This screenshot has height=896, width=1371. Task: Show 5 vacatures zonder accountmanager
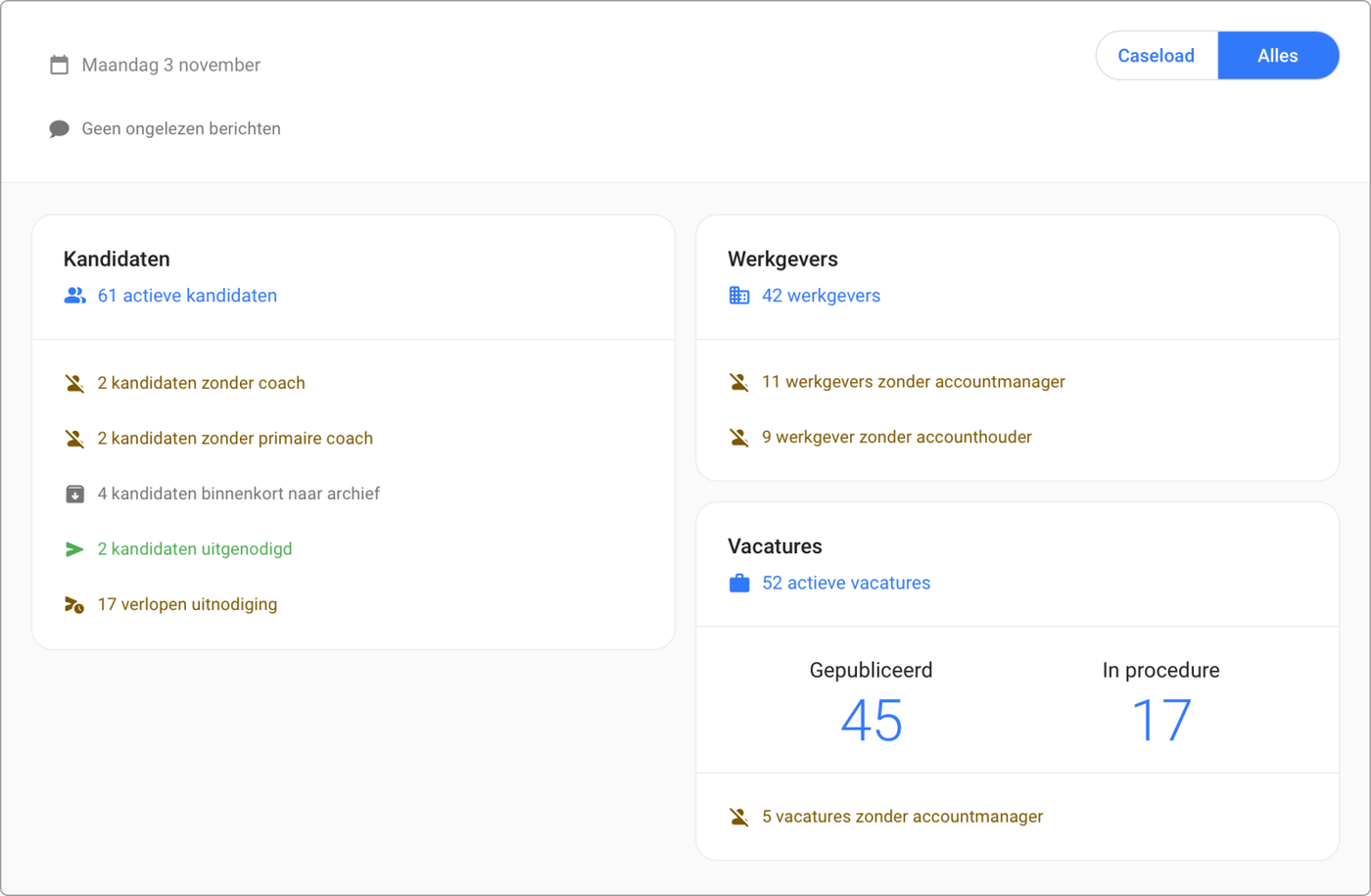pos(902,817)
